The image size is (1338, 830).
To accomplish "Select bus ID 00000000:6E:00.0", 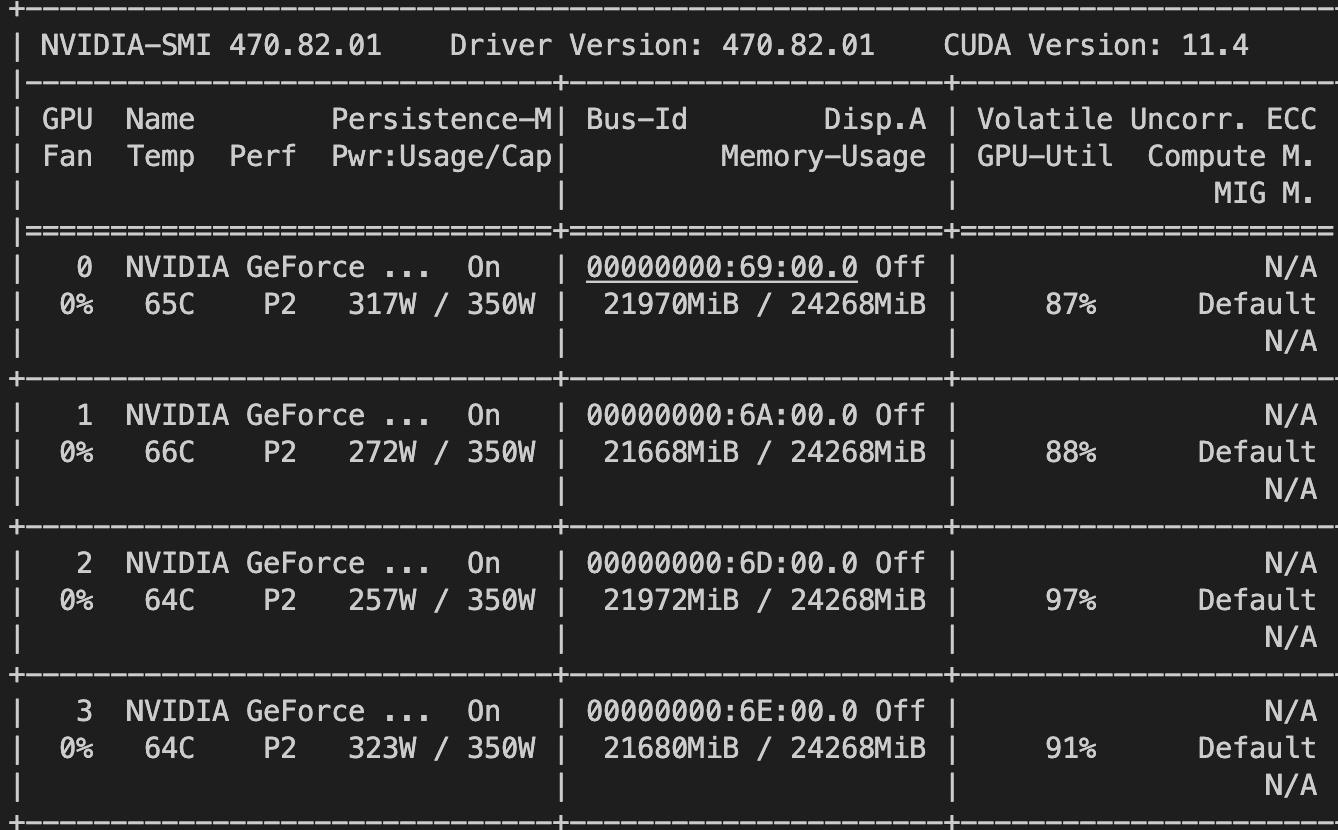I will tap(721, 711).
